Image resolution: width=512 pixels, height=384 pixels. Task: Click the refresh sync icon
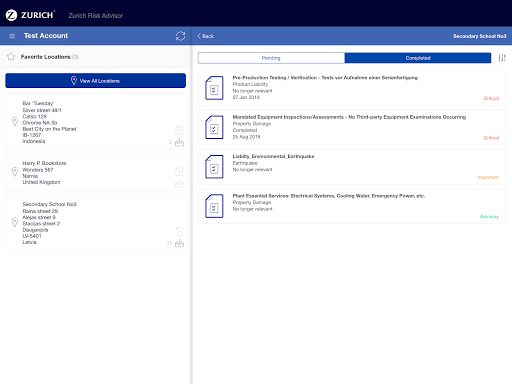(x=180, y=36)
